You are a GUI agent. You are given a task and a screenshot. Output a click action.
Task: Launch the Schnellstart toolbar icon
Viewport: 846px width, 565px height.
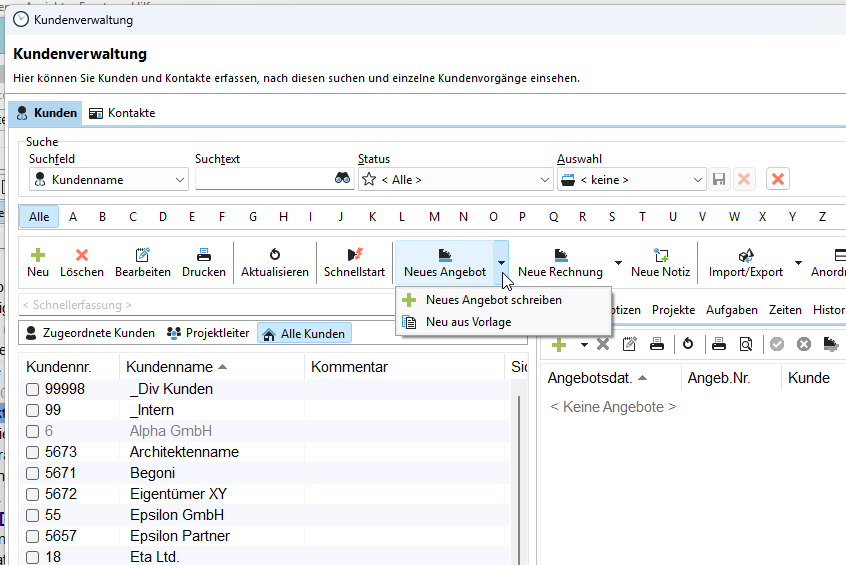(x=354, y=256)
